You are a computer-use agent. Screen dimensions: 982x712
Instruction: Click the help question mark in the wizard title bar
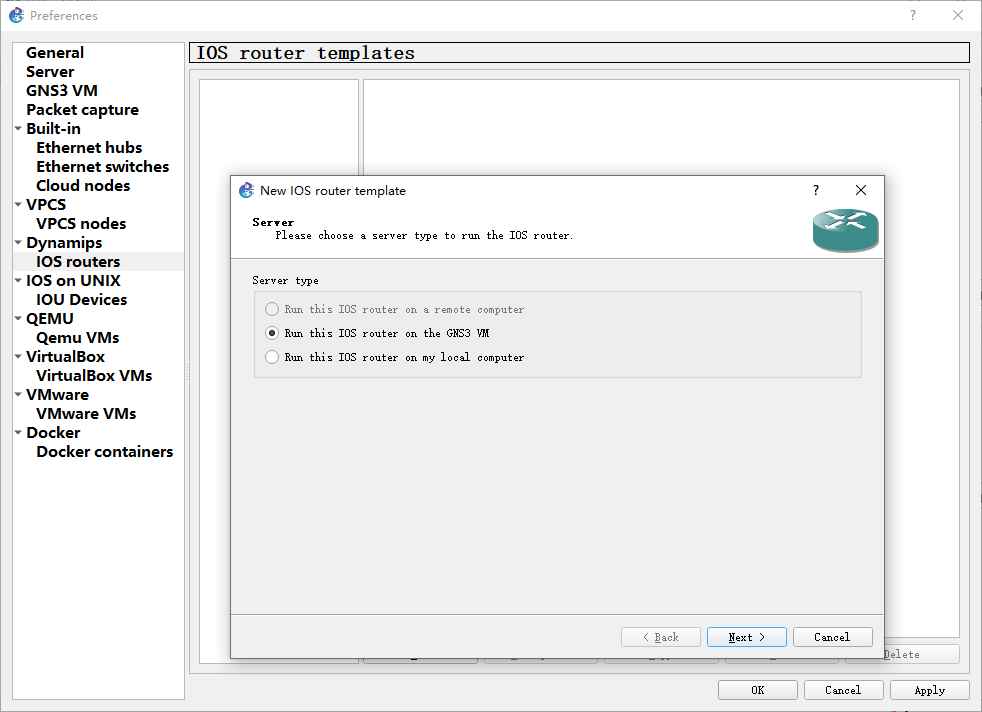tap(815, 190)
